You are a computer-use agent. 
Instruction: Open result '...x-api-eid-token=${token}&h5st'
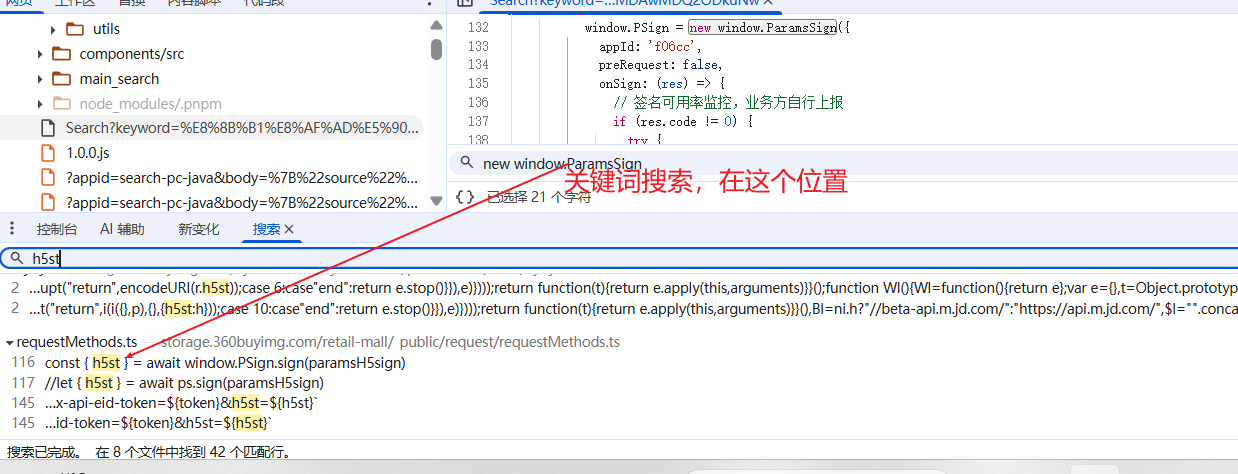click(x=181, y=402)
